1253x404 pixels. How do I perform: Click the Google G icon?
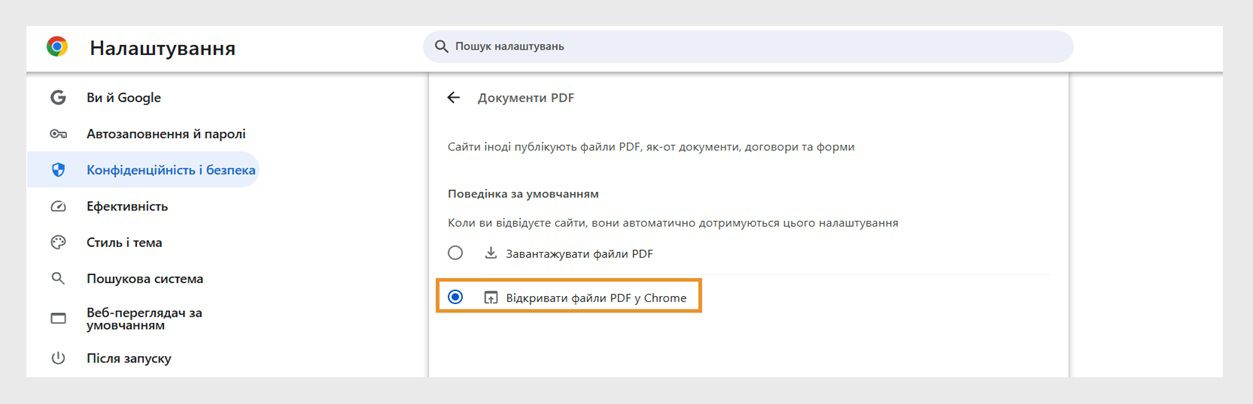pyautogui.click(x=58, y=98)
